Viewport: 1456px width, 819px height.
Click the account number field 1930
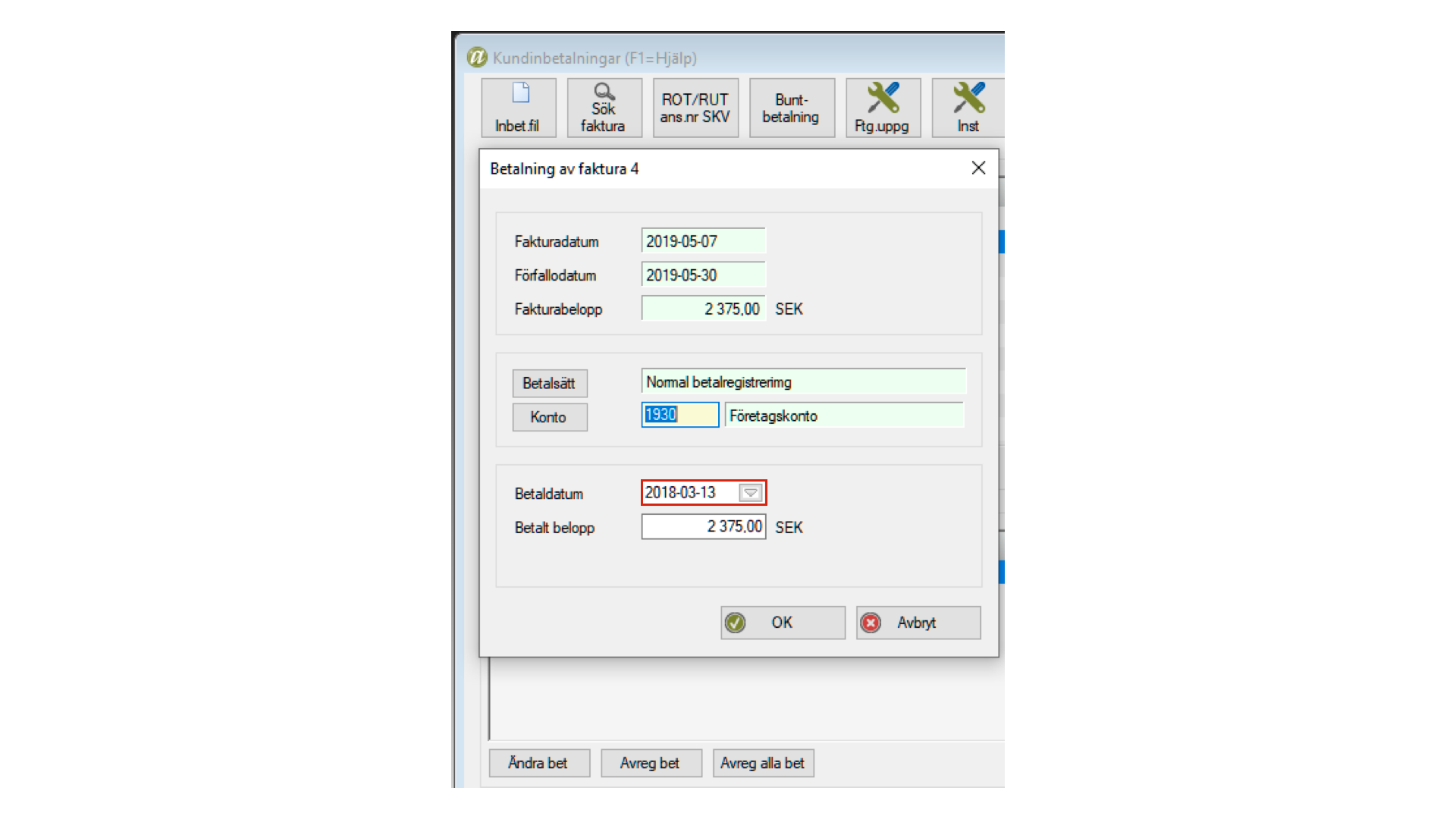[x=679, y=415]
